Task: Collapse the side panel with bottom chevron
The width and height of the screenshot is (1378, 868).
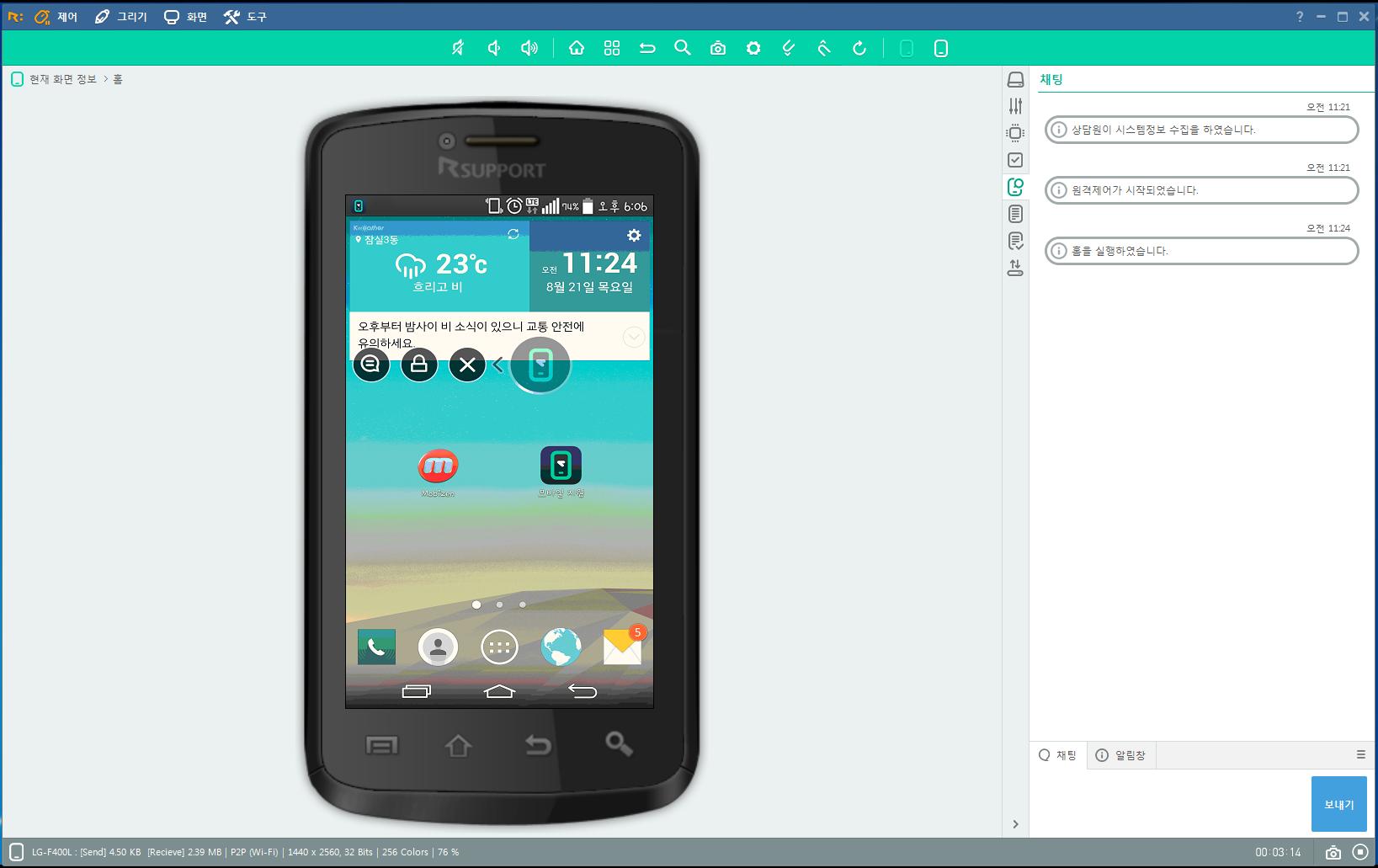Action: [x=1016, y=824]
